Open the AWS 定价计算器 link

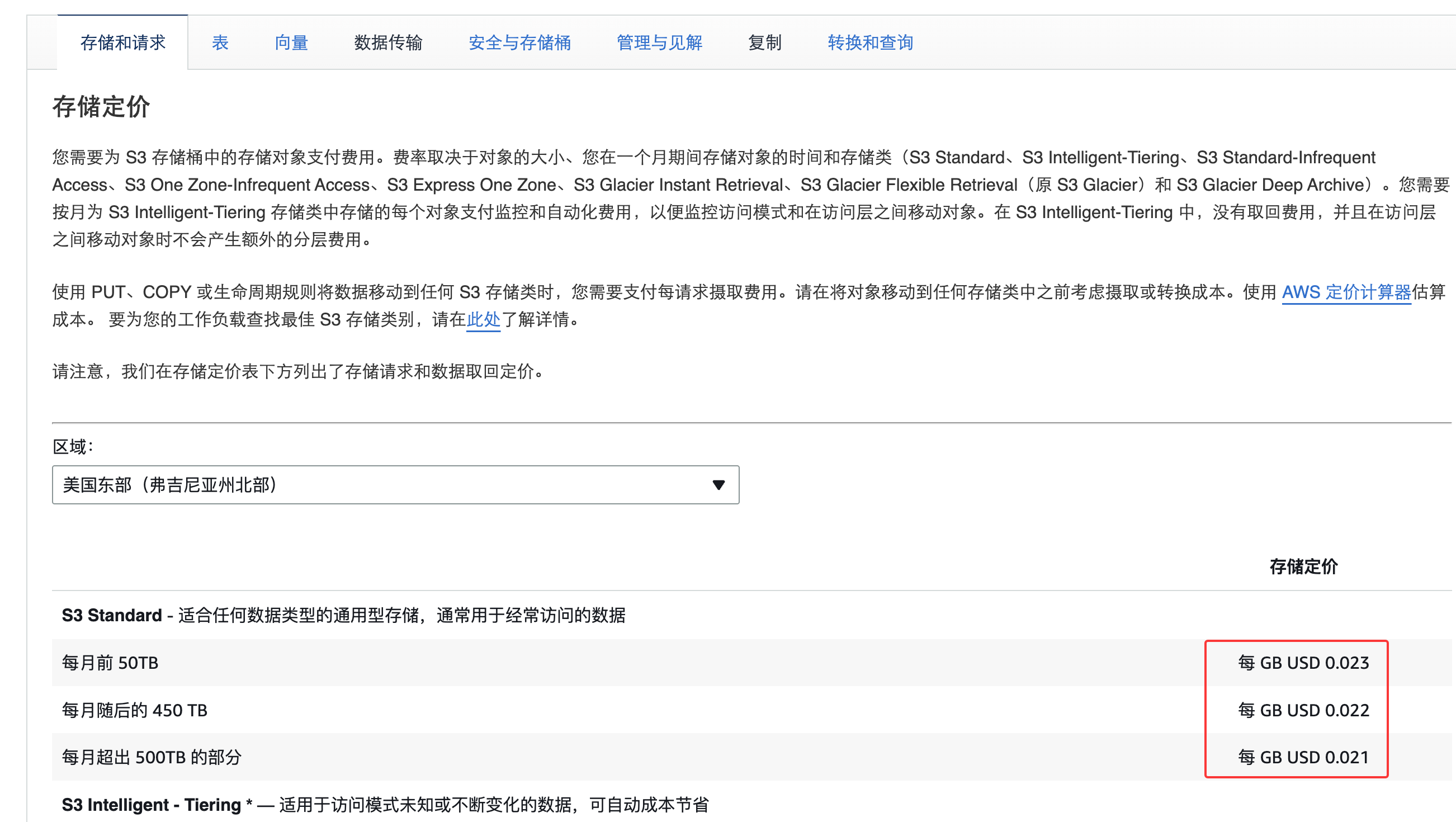tap(1346, 292)
